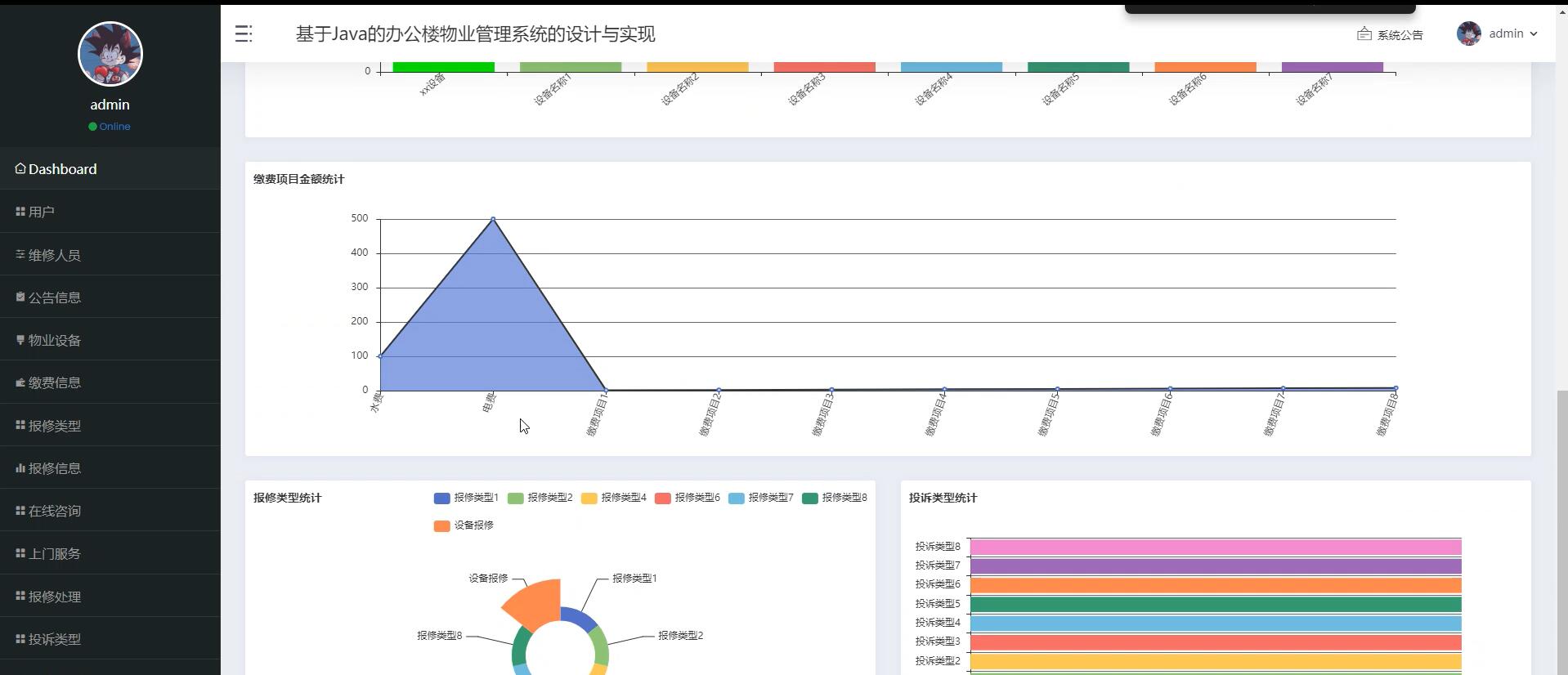Click the grid icon beside 报修处理
This screenshot has width=1568, height=675.
click(x=20, y=596)
